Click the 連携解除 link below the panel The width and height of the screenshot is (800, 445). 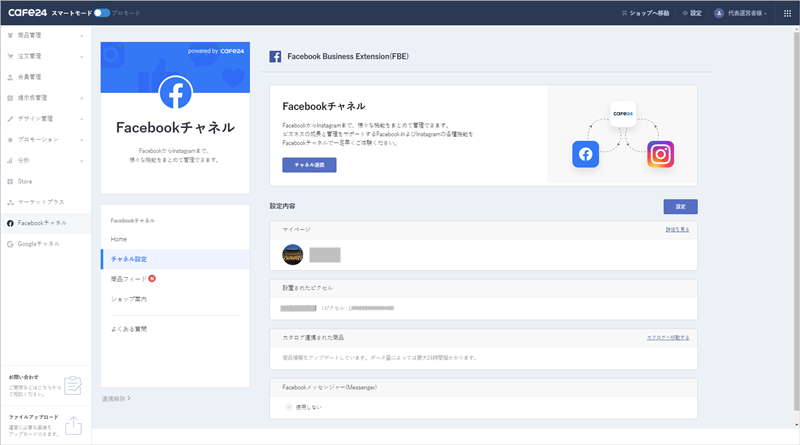click(116, 399)
